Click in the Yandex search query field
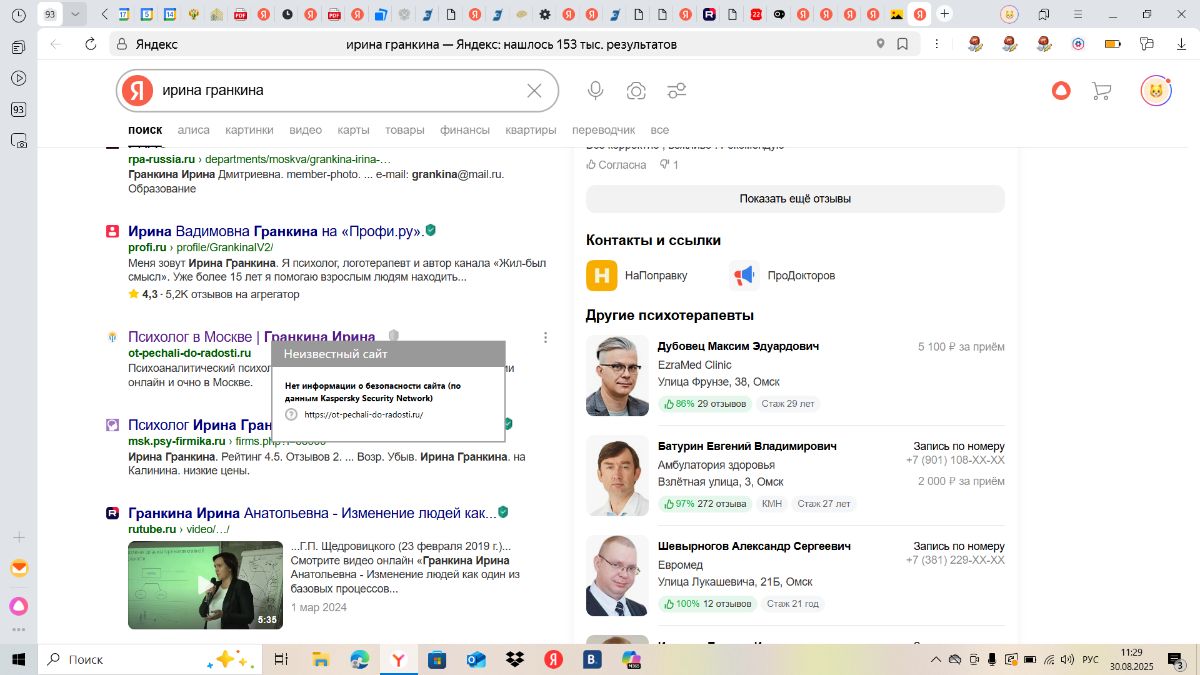 [x=340, y=91]
